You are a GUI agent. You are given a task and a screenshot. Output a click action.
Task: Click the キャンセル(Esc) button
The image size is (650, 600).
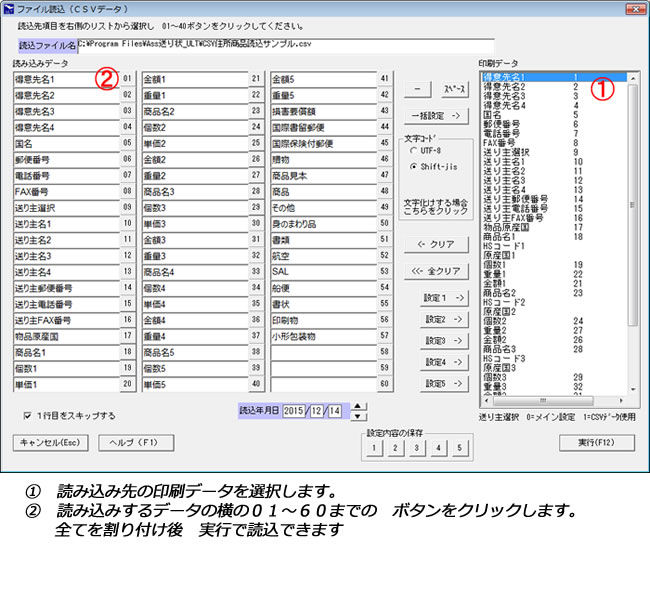tap(51, 442)
